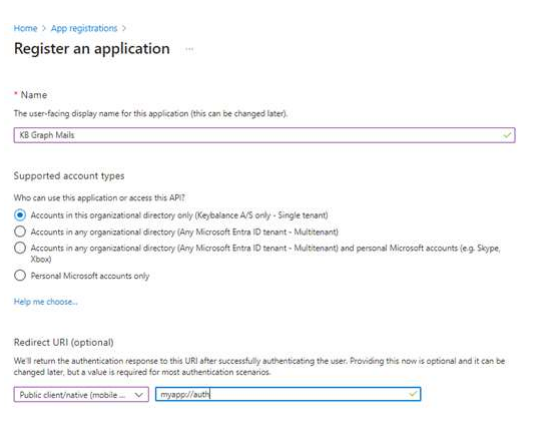Click the KB Graph Mails name field
This screenshot has width=555, height=424.
tap(264, 135)
